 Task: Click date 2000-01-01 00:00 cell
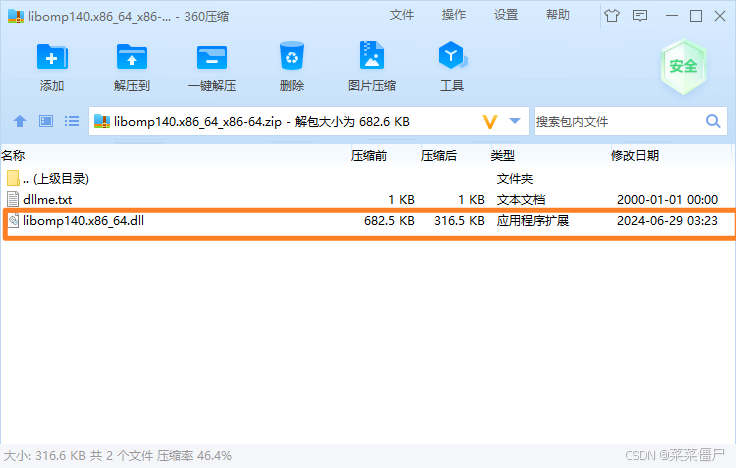[667, 199]
